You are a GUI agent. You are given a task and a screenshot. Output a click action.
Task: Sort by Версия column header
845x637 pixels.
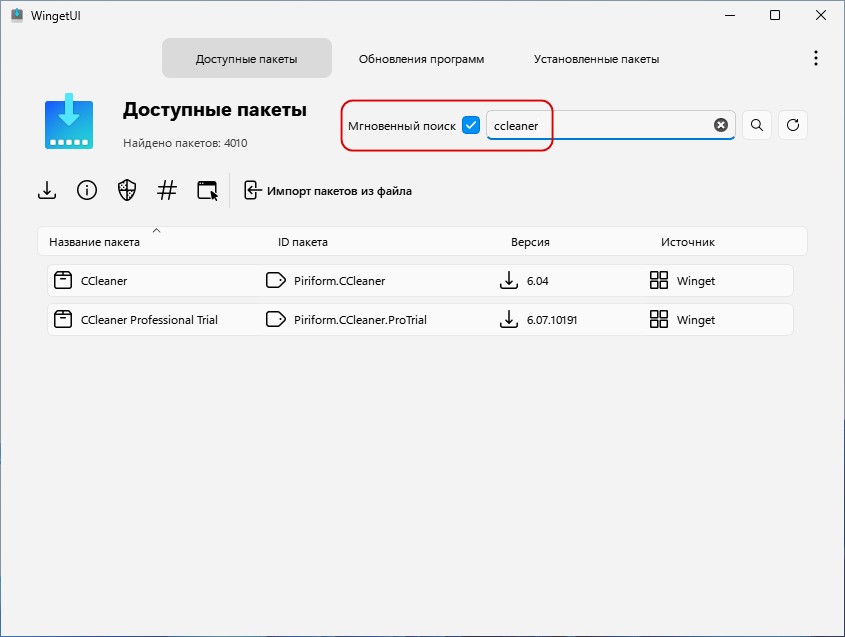(530, 242)
